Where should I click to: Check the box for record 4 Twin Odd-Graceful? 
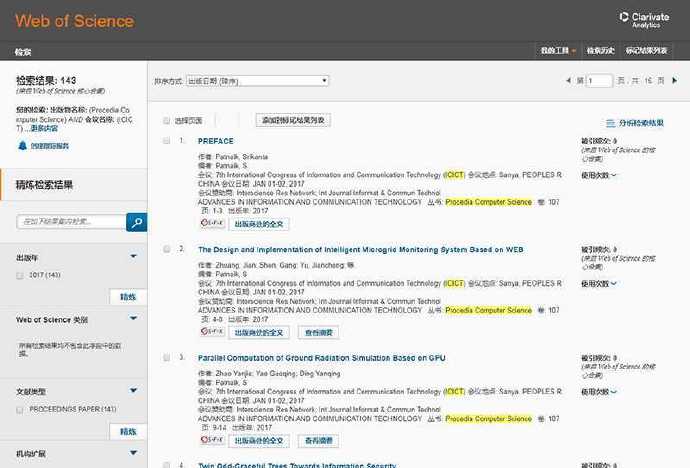pyautogui.click(x=166, y=464)
